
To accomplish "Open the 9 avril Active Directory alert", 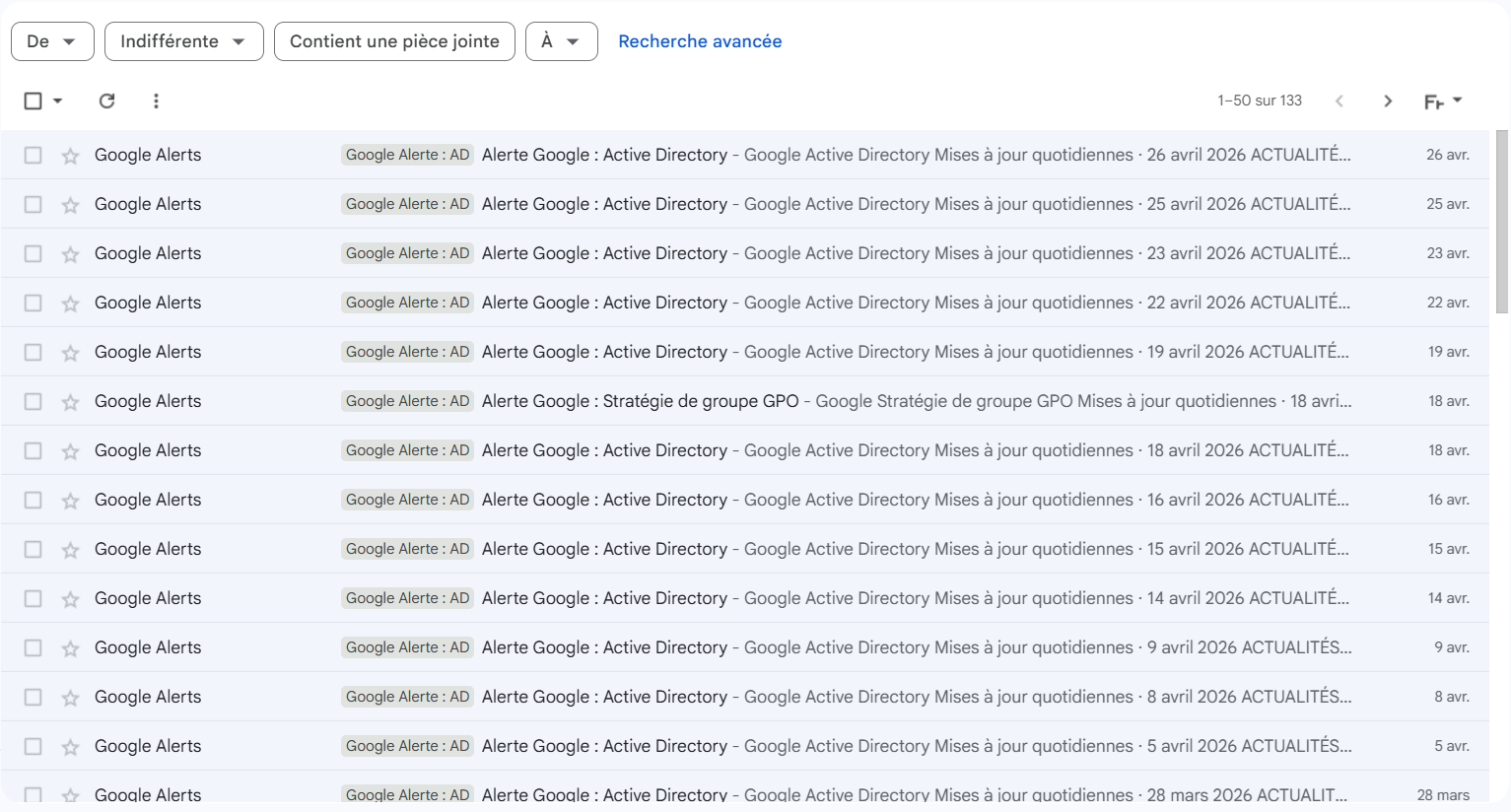I will tap(744, 647).
